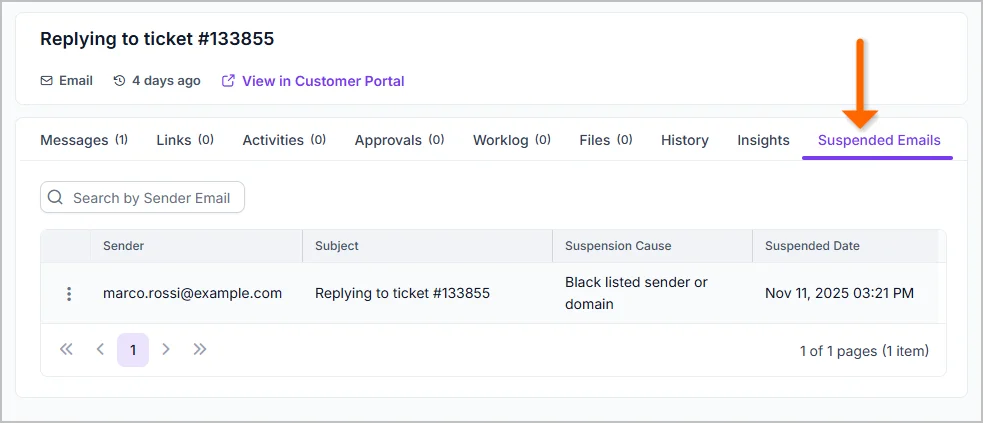Select the Suspended Emails tab
983x423 pixels.
pyautogui.click(x=879, y=140)
